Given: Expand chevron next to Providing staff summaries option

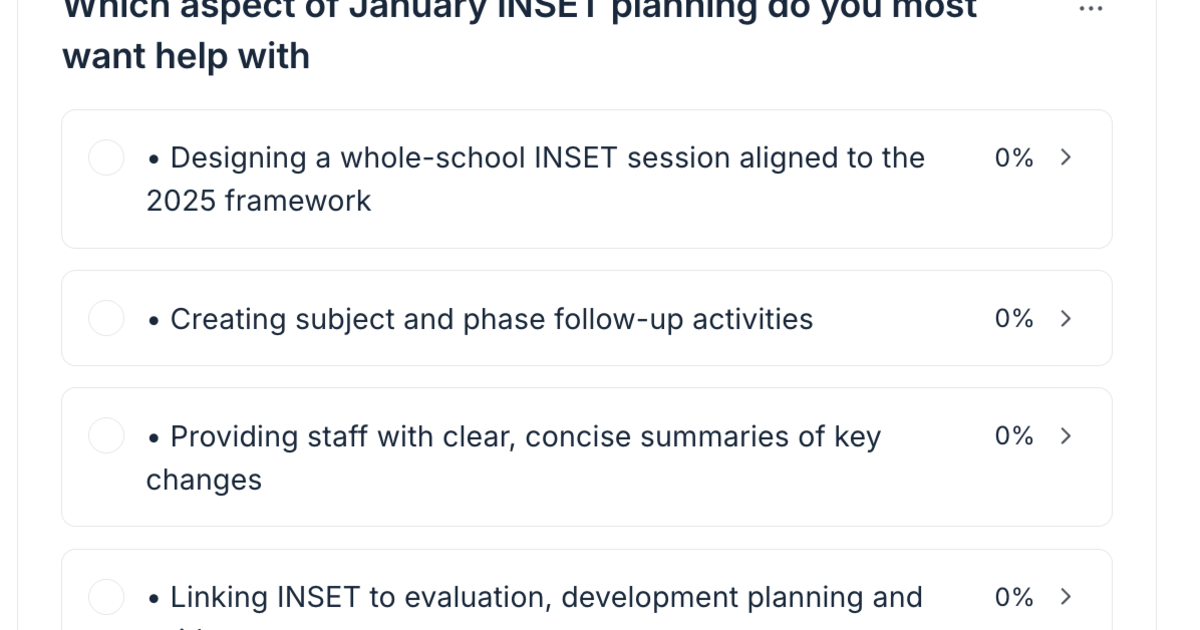Looking at the screenshot, I should point(1066,436).
